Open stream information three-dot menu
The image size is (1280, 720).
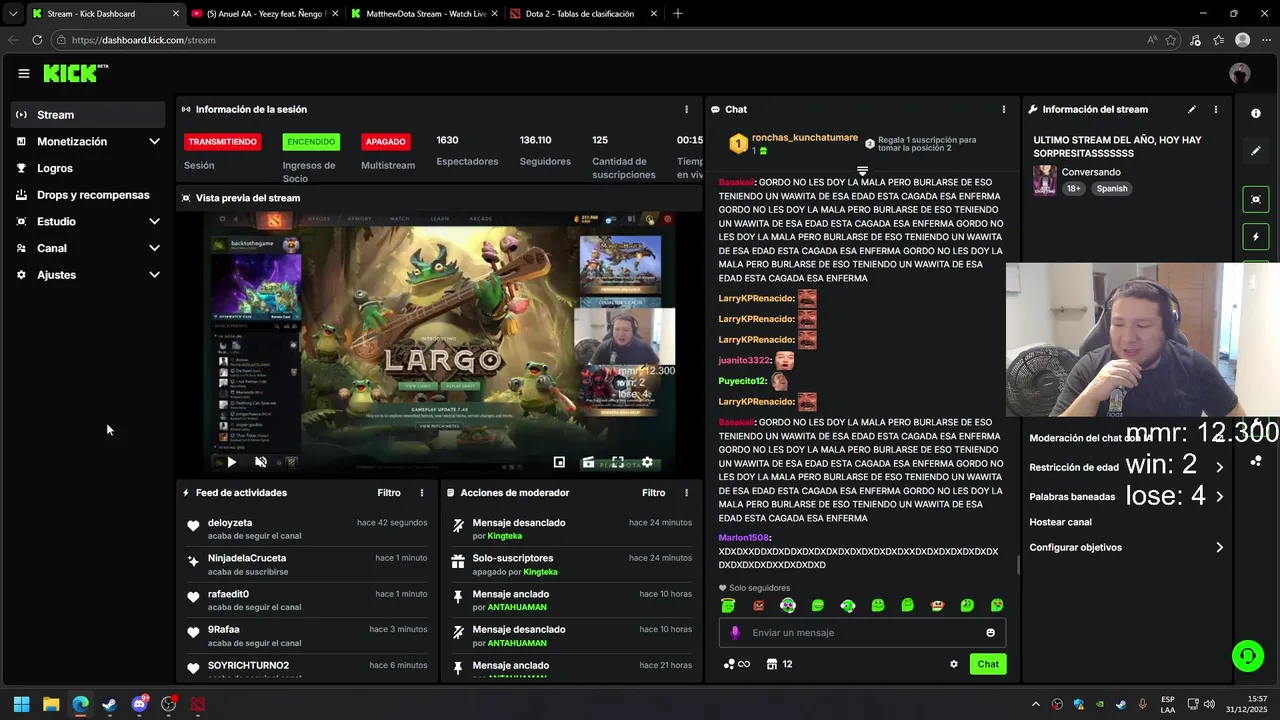tap(1216, 109)
